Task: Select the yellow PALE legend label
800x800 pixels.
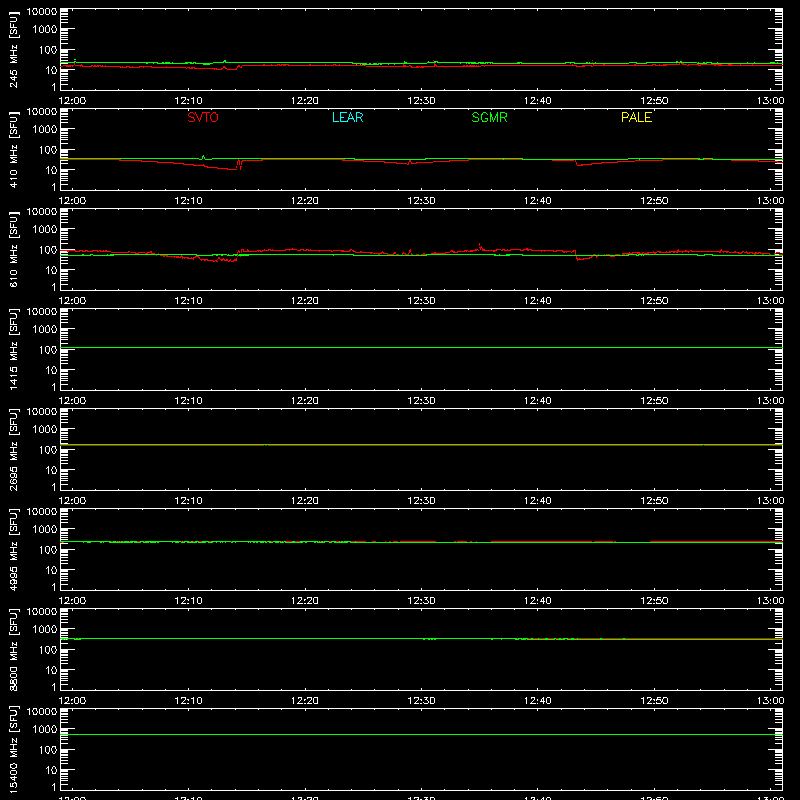Action: [636, 117]
